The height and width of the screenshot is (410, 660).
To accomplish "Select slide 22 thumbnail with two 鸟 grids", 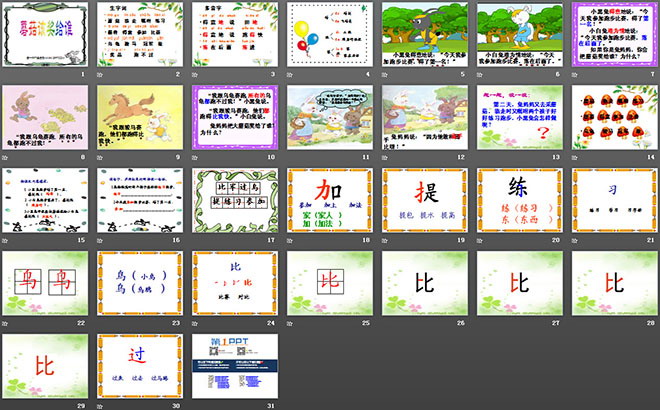I will pos(45,283).
